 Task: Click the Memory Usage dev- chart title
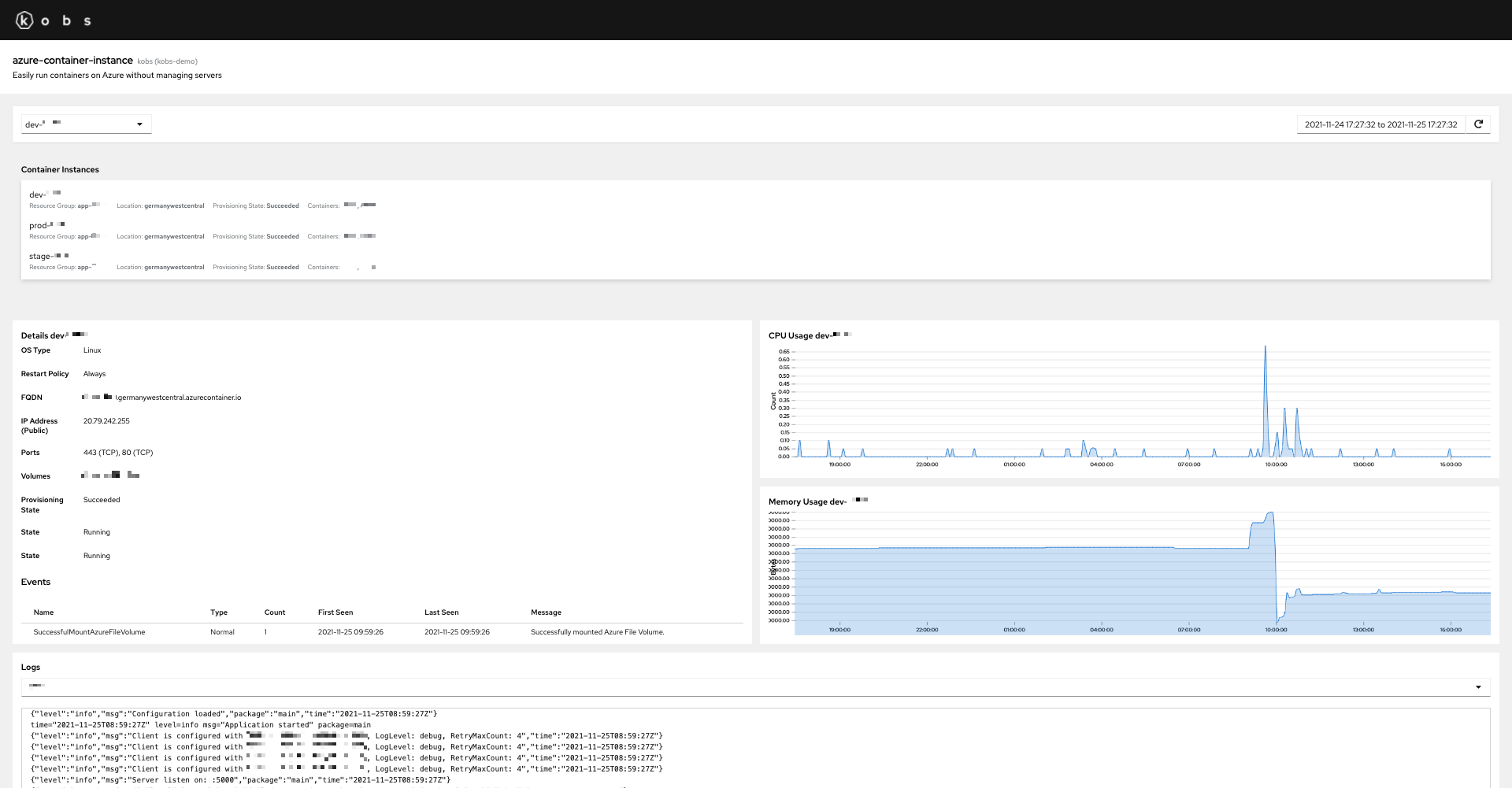pyautogui.click(x=817, y=501)
